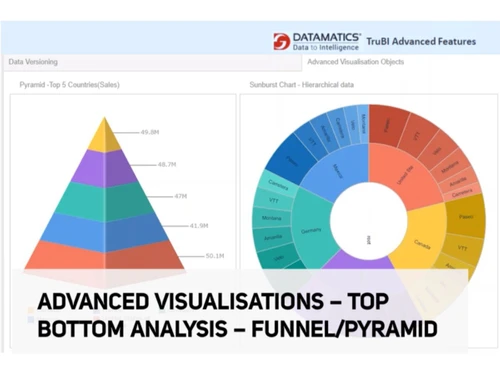
Task: Select the teal Montana outer segment
Action: (x=271, y=218)
